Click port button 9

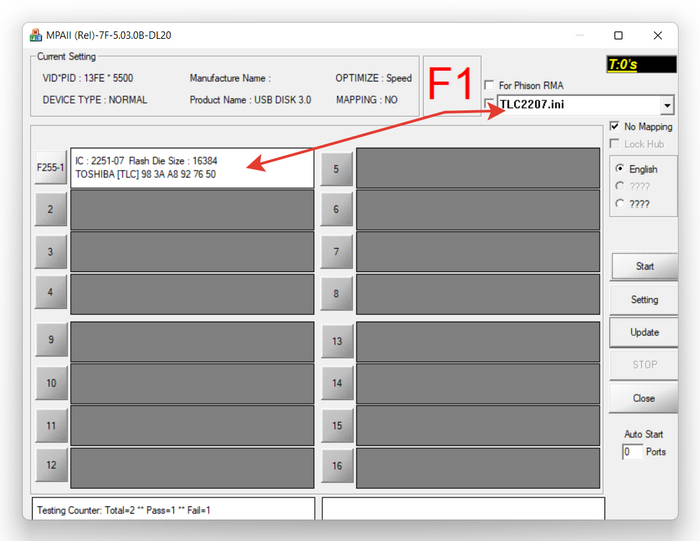click(51, 339)
